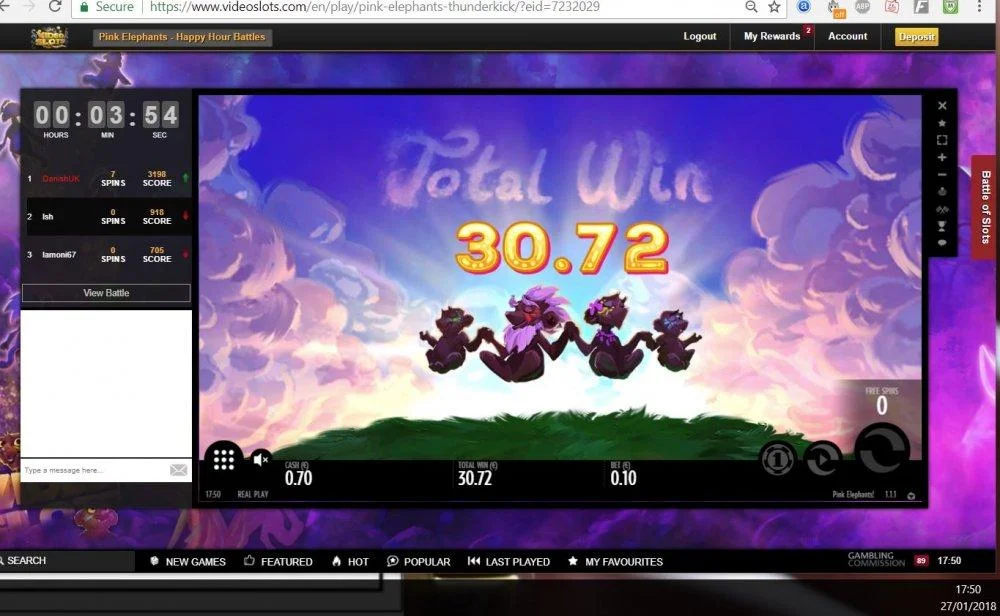Click the View Battle button

point(106,293)
